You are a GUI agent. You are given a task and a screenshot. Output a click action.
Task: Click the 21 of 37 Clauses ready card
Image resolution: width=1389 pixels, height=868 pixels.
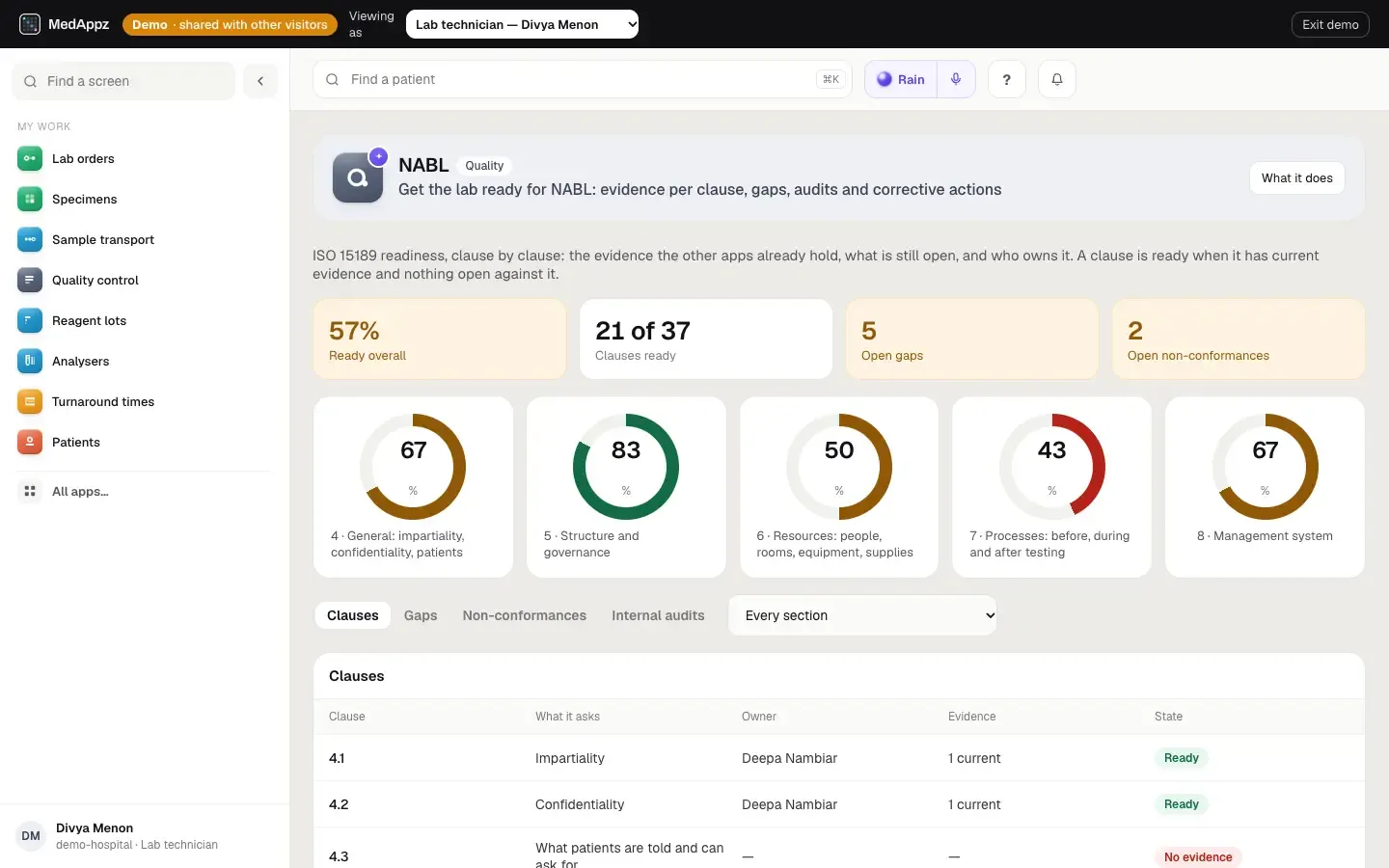pos(706,339)
